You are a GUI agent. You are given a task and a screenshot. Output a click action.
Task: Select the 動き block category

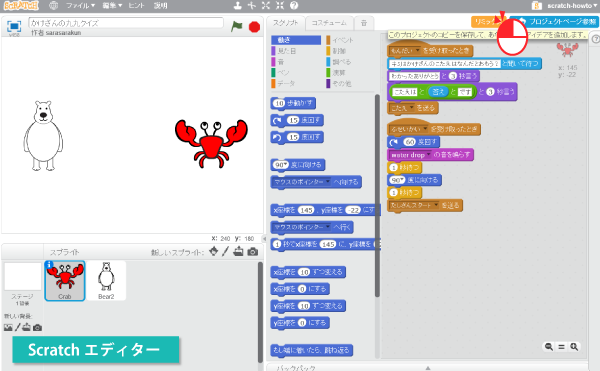(296, 40)
